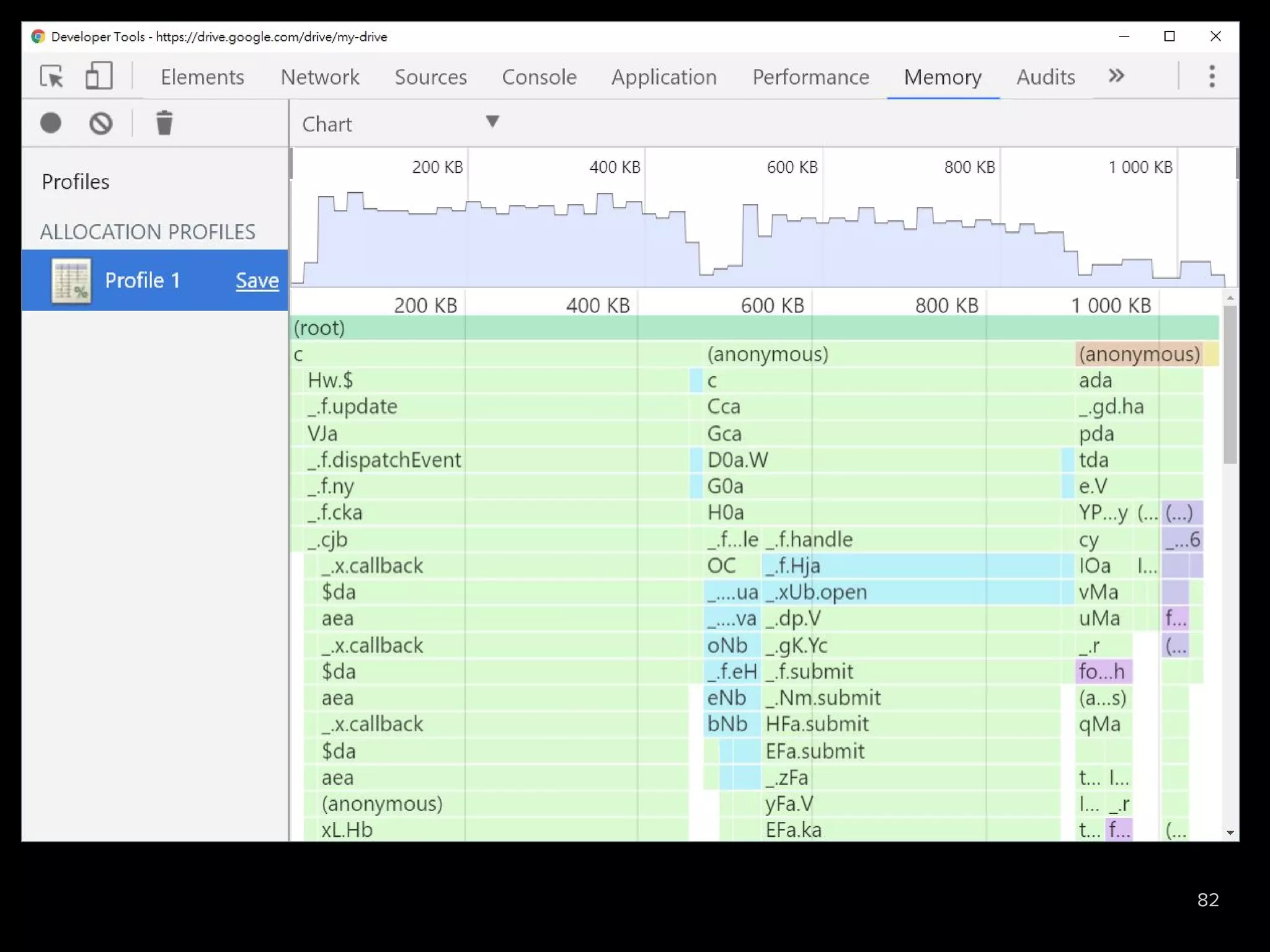Click the allocation overview graph area
Image resolution: width=1270 pixels, height=952 pixels.
(x=763, y=217)
